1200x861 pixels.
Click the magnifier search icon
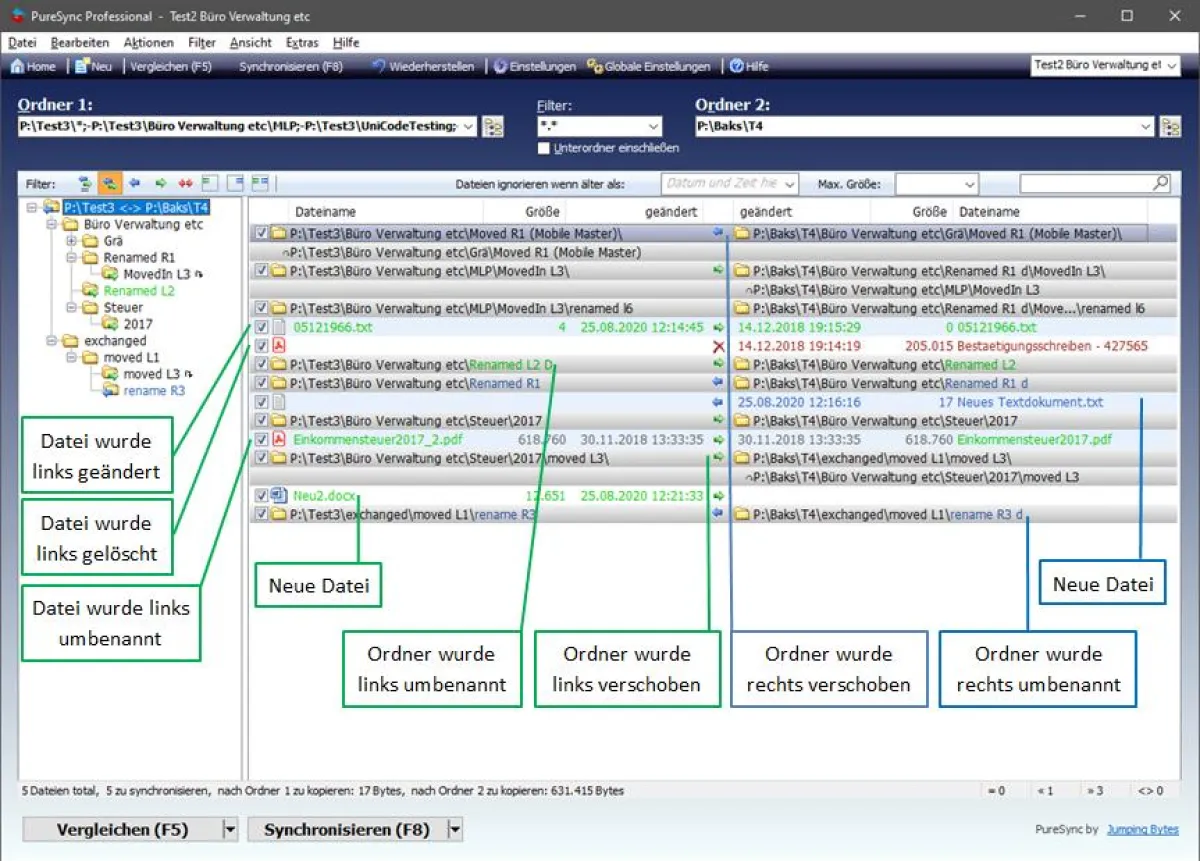1160,183
